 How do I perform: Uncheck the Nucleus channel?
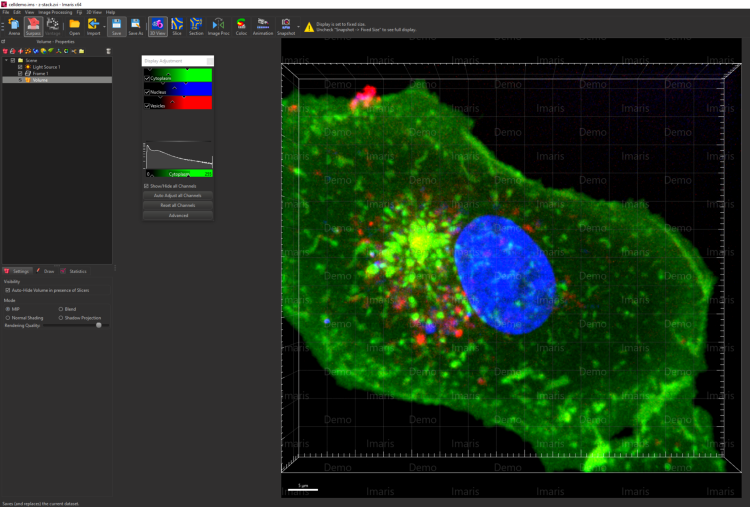(x=148, y=91)
